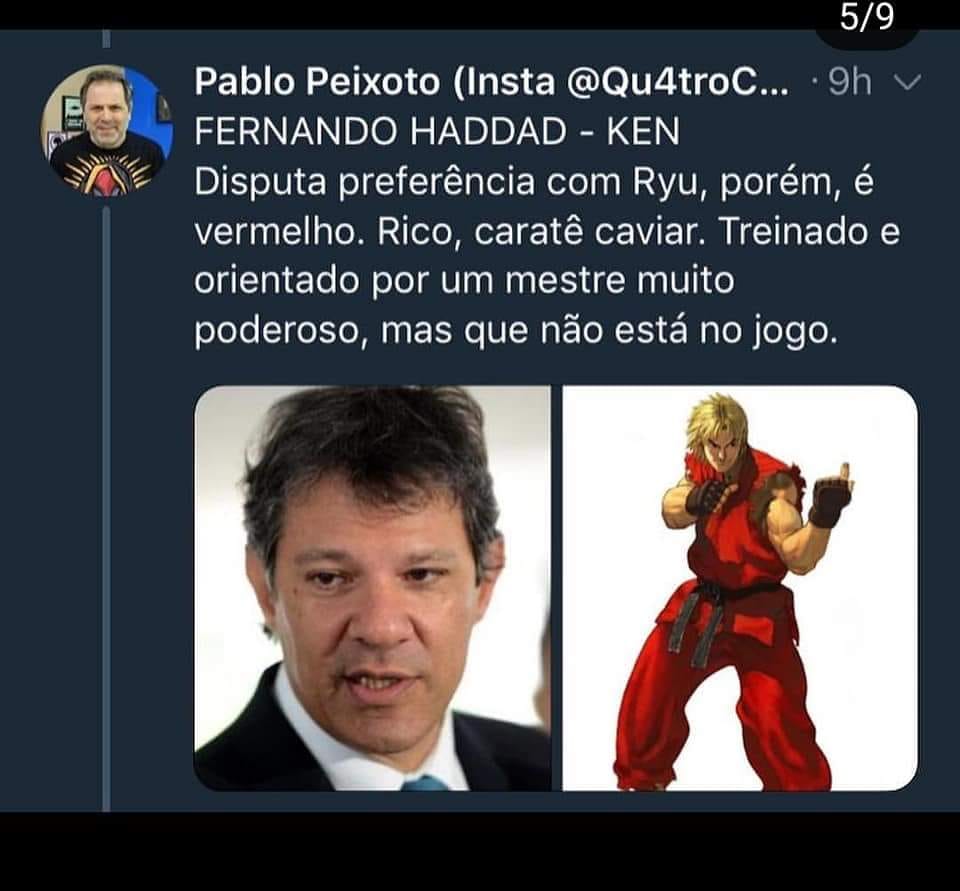Screen dimensions: 960x891
Task: Click the line orientado por um mestre muito
Action: pyautogui.click(x=464, y=281)
